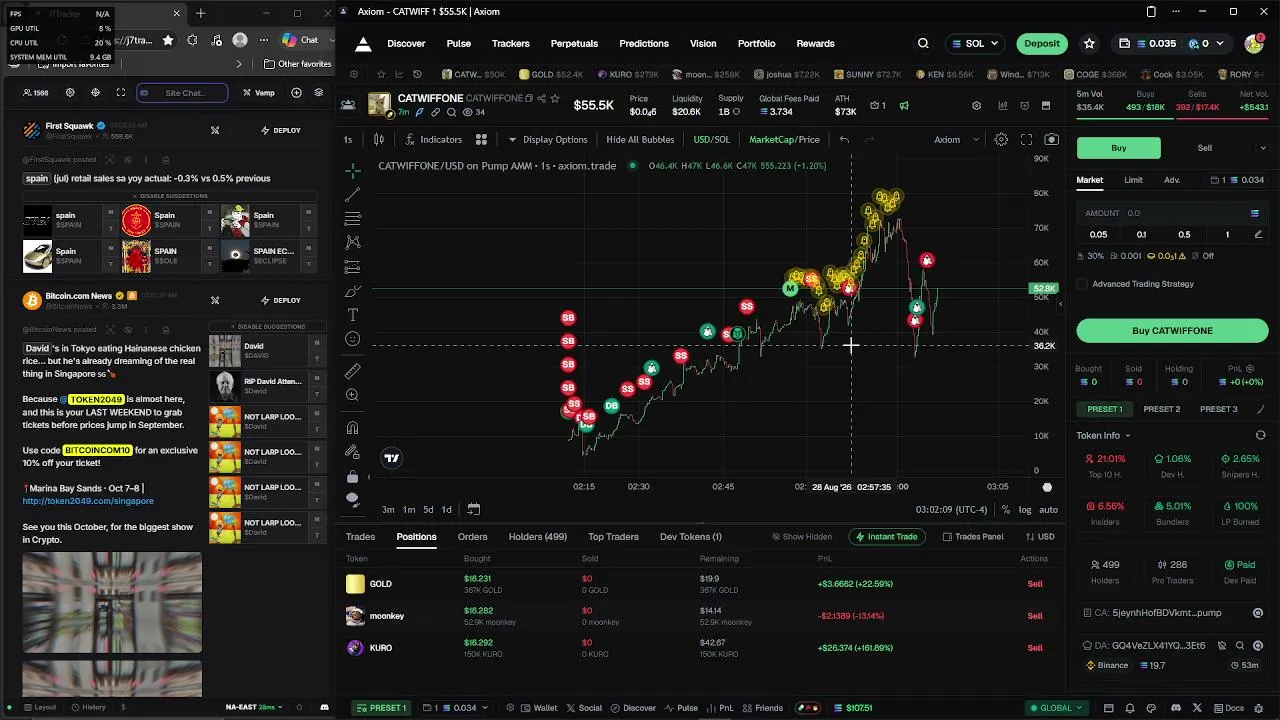This screenshot has height=720, width=1280.
Task: Open the watchlist star in Axiom header
Action: (1089, 44)
